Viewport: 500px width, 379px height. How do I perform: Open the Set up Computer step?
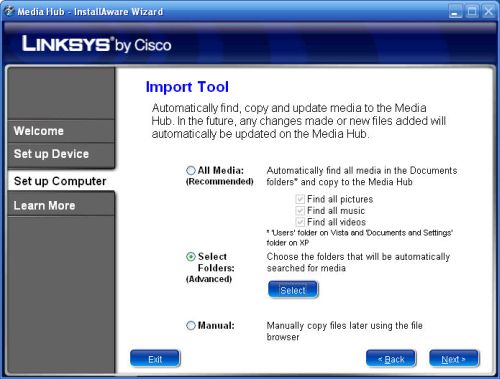tap(61, 181)
